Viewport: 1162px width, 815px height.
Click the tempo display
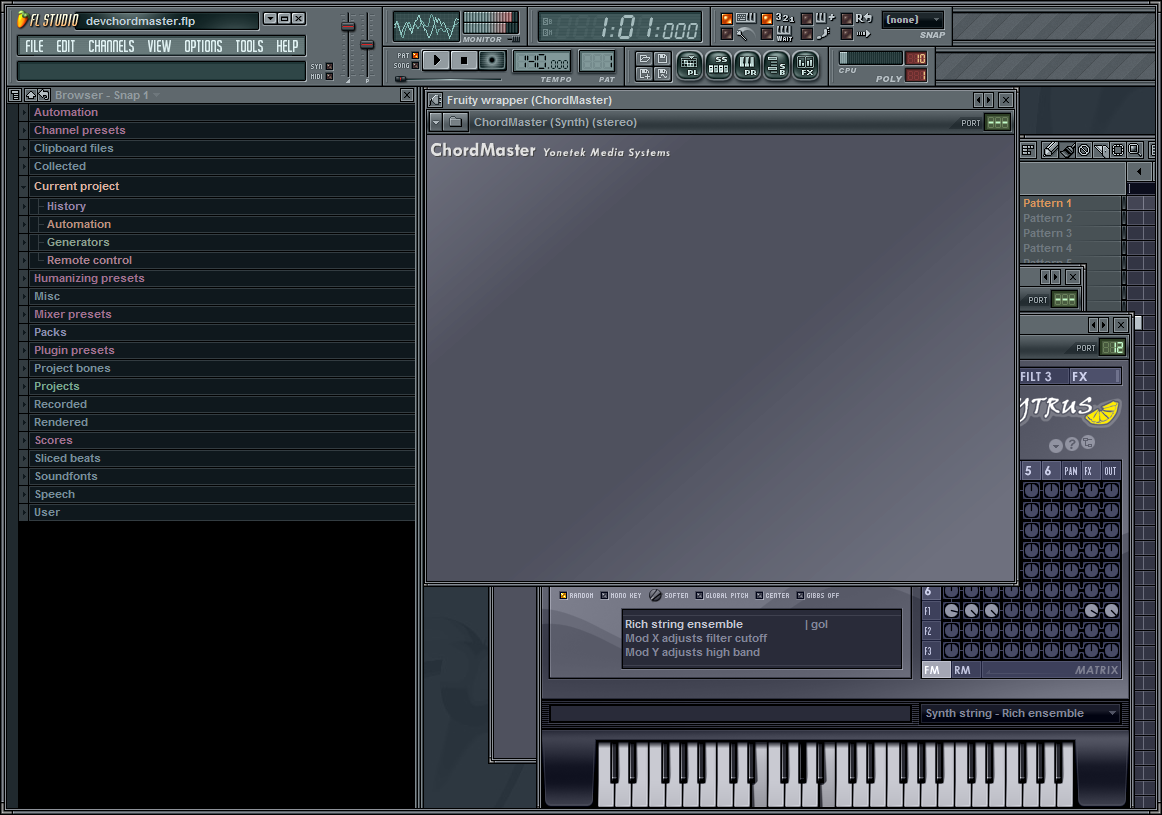coord(542,62)
